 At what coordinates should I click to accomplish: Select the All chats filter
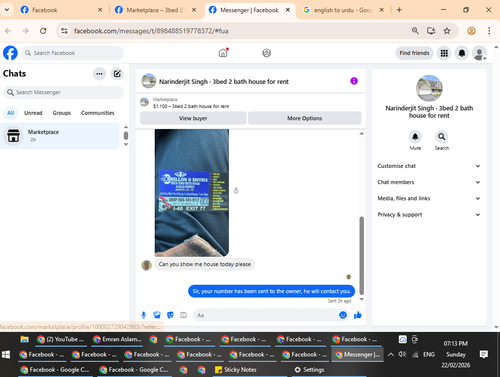pos(11,113)
